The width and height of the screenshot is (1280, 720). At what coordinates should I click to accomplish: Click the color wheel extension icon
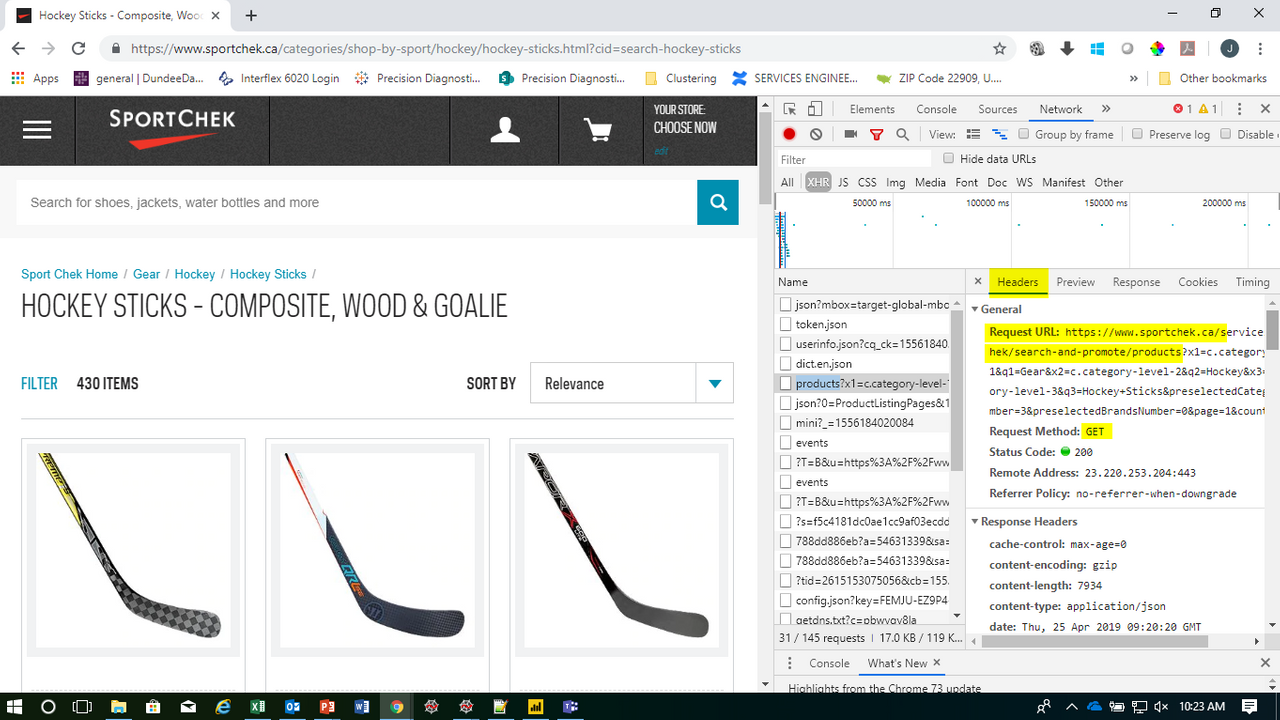click(x=1157, y=48)
